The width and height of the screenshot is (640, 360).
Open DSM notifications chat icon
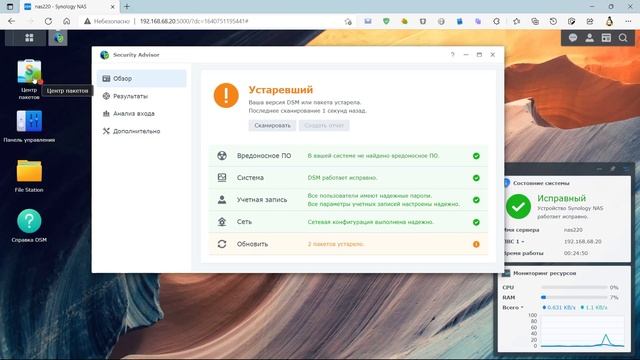(573, 38)
